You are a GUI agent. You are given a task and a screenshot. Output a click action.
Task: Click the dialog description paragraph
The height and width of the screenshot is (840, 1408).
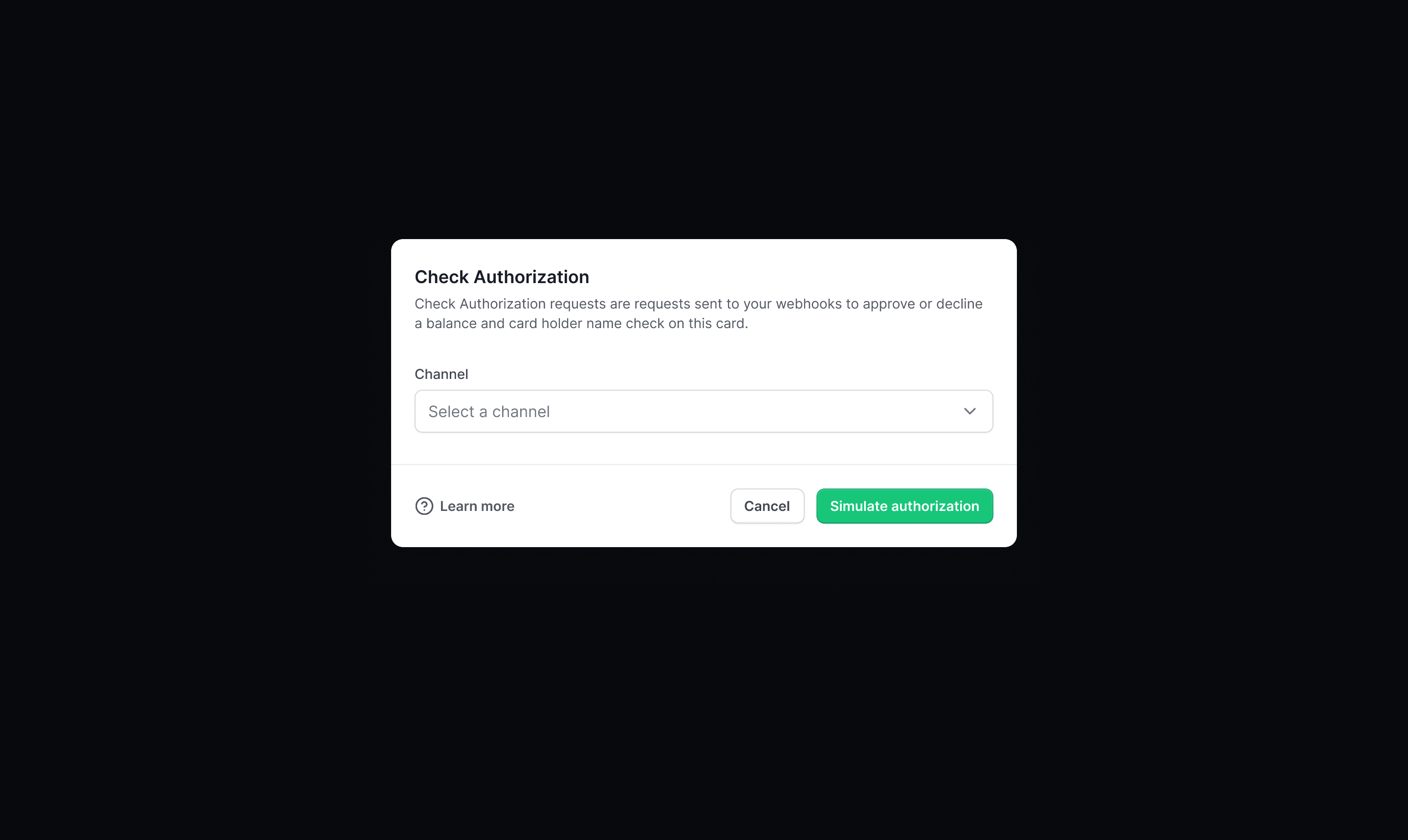point(698,313)
